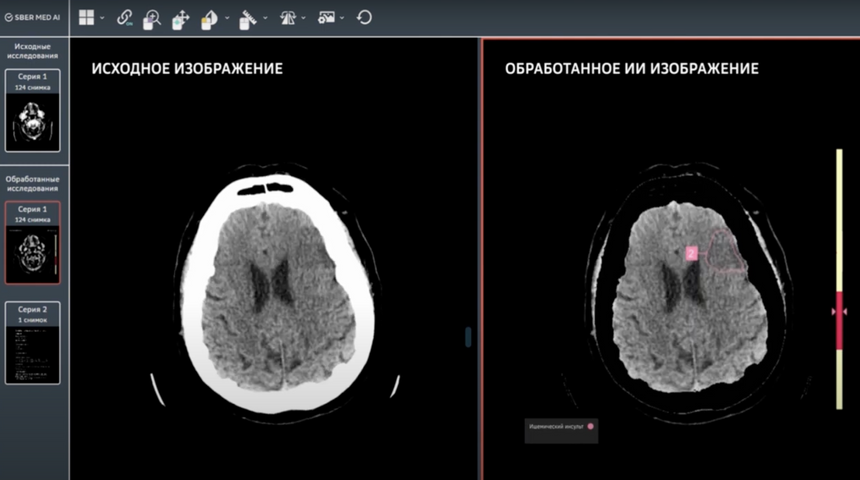Select the pan move tool
860x480 pixels.
click(x=181, y=18)
